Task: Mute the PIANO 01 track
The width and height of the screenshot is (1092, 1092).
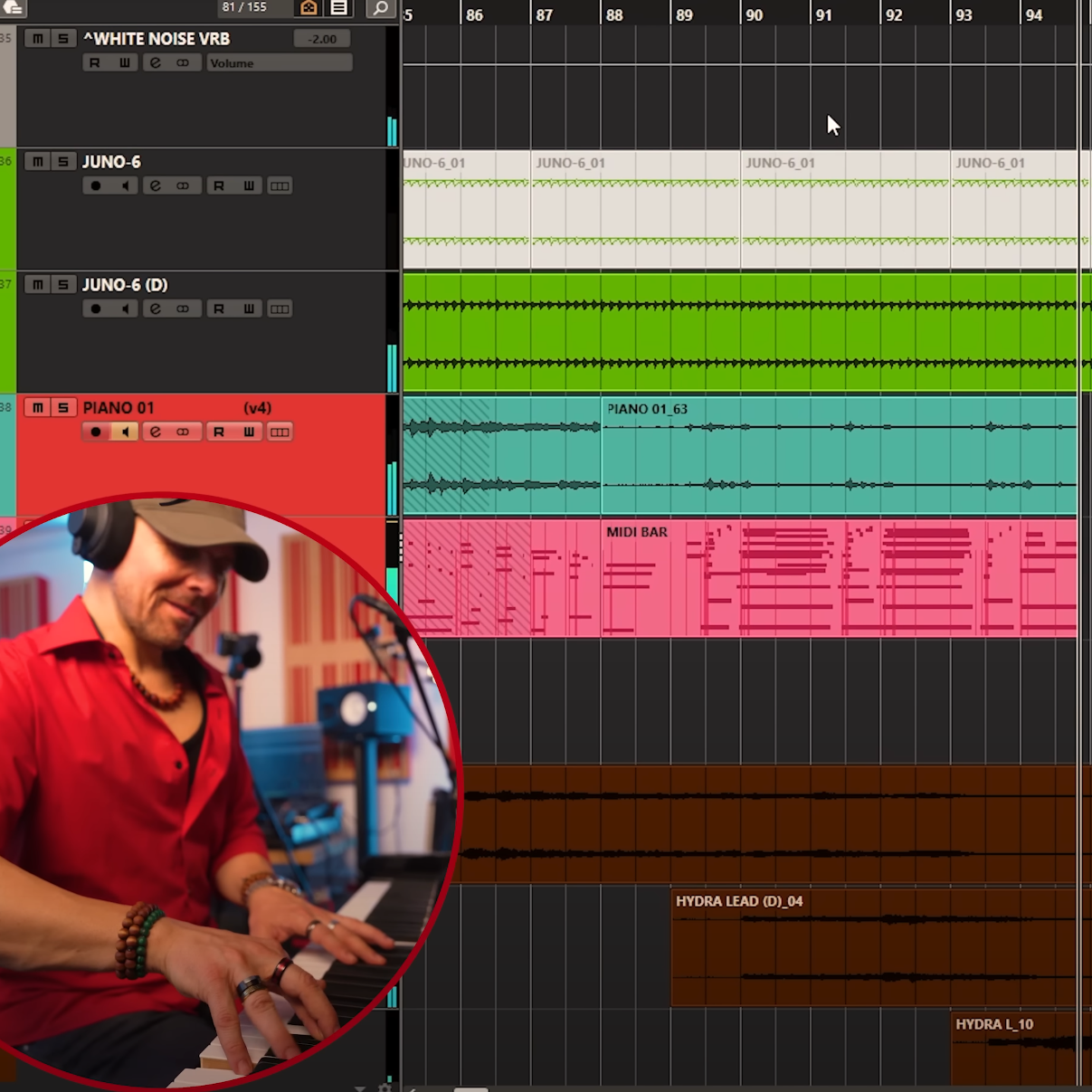Action: 37,408
